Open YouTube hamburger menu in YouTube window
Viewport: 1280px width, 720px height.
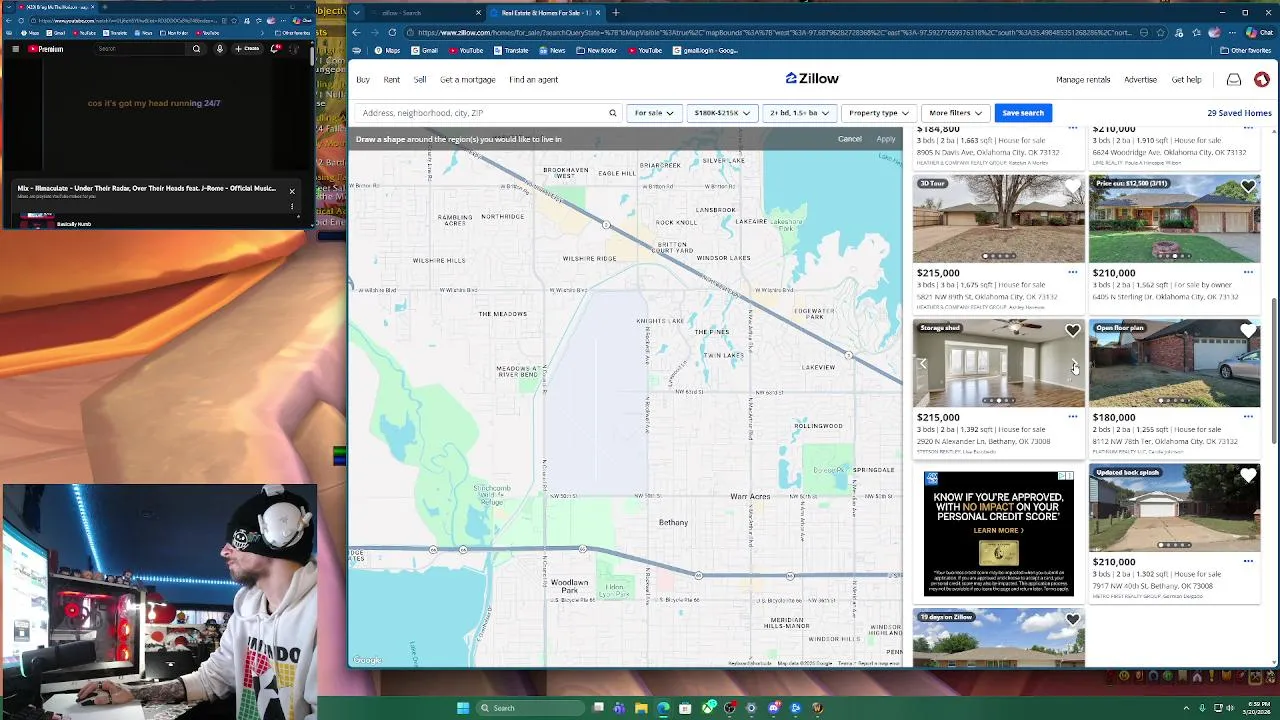15,48
